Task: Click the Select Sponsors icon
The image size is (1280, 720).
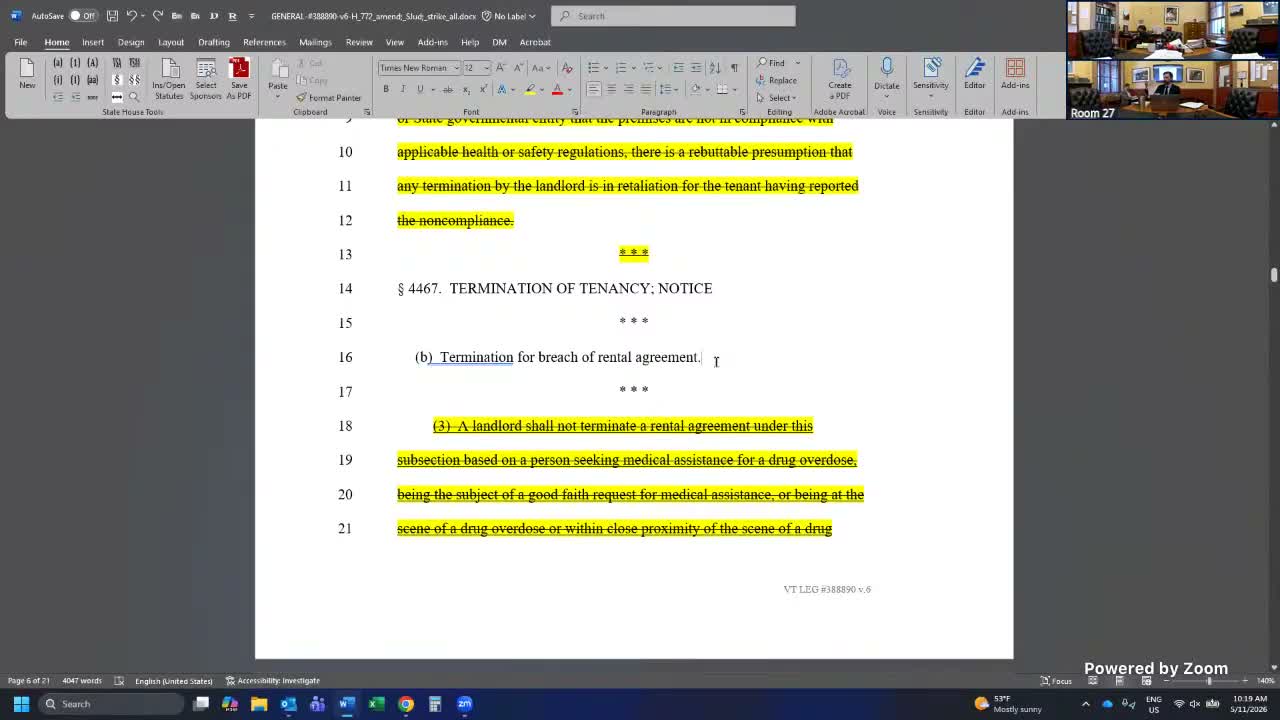Action: coord(206,78)
